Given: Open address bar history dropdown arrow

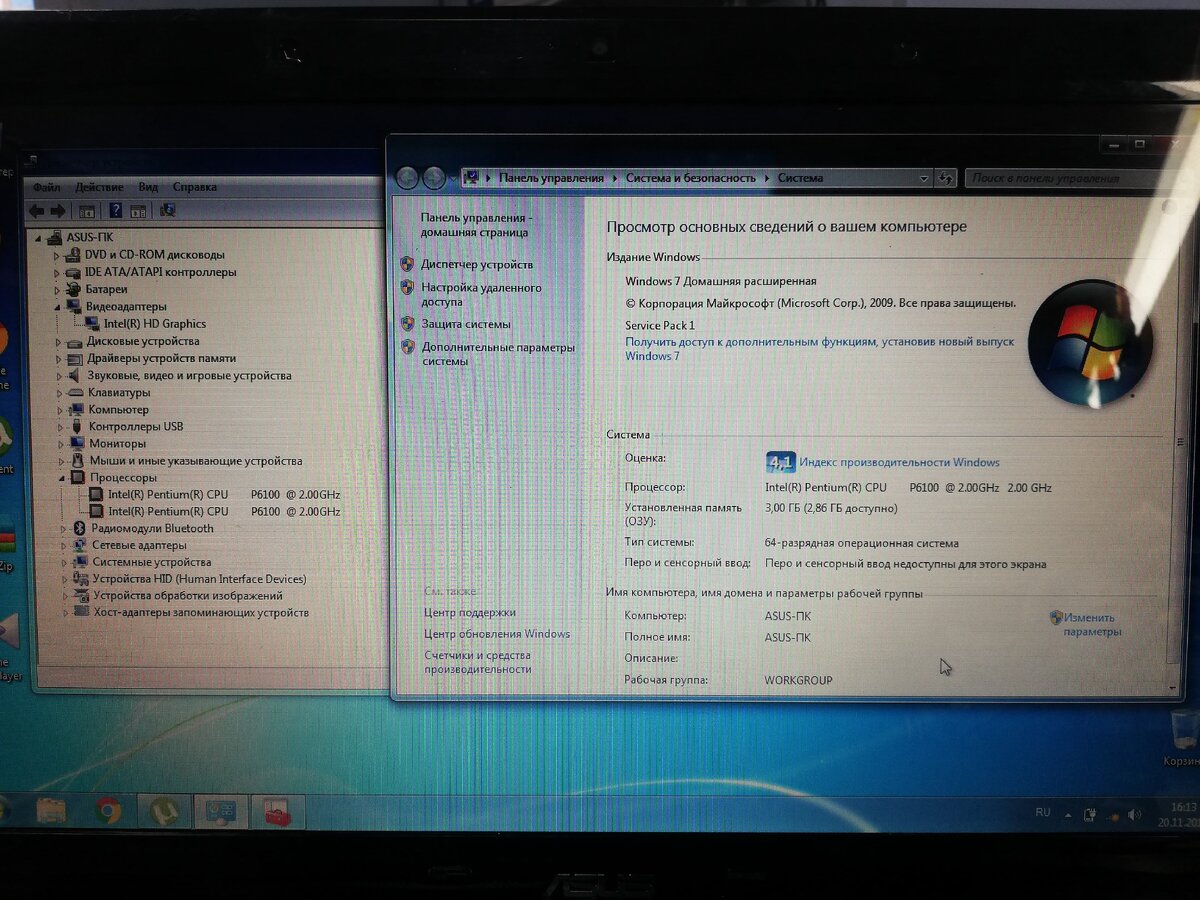Looking at the screenshot, I should tap(924, 179).
